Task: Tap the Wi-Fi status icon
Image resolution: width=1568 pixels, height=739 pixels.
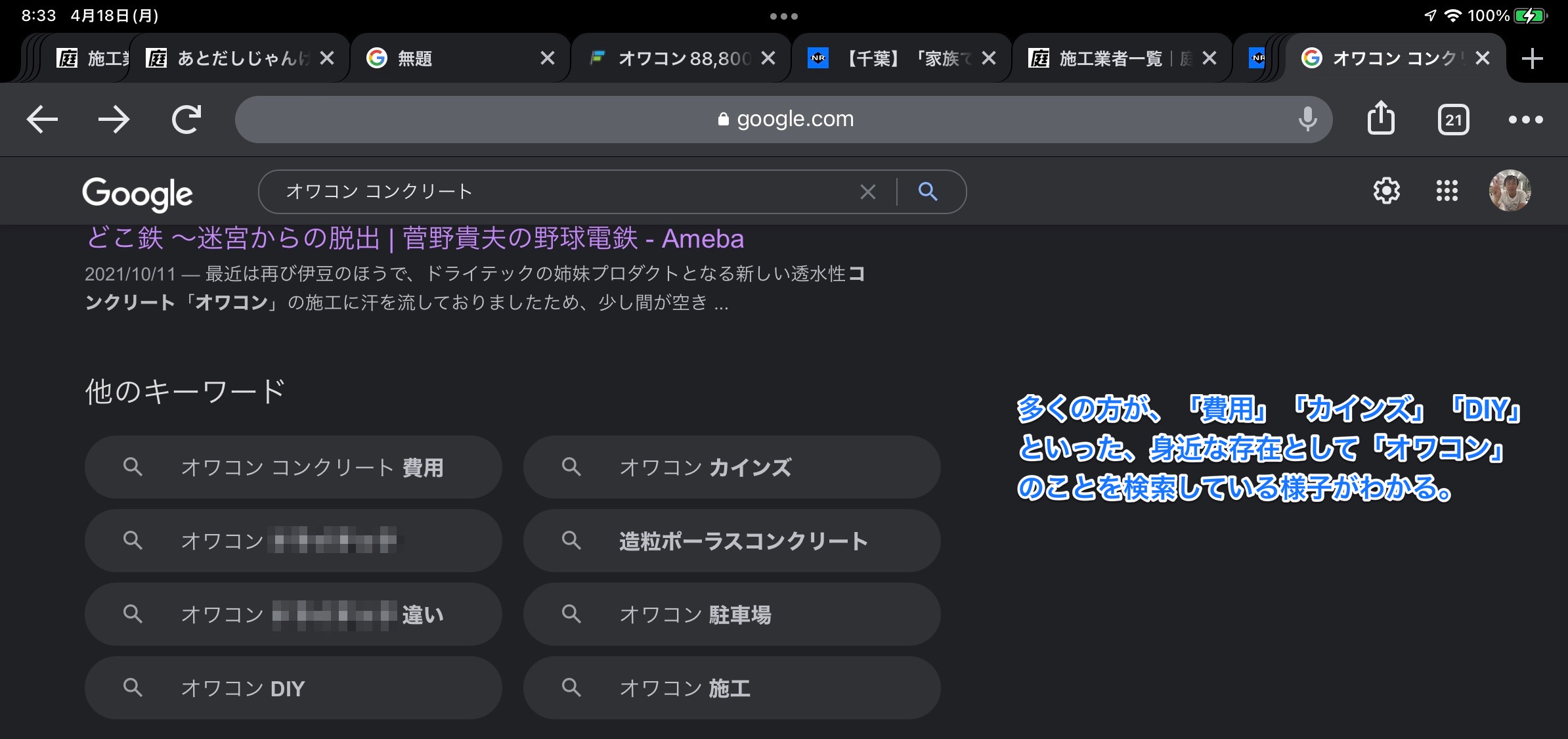Action: (1453, 16)
